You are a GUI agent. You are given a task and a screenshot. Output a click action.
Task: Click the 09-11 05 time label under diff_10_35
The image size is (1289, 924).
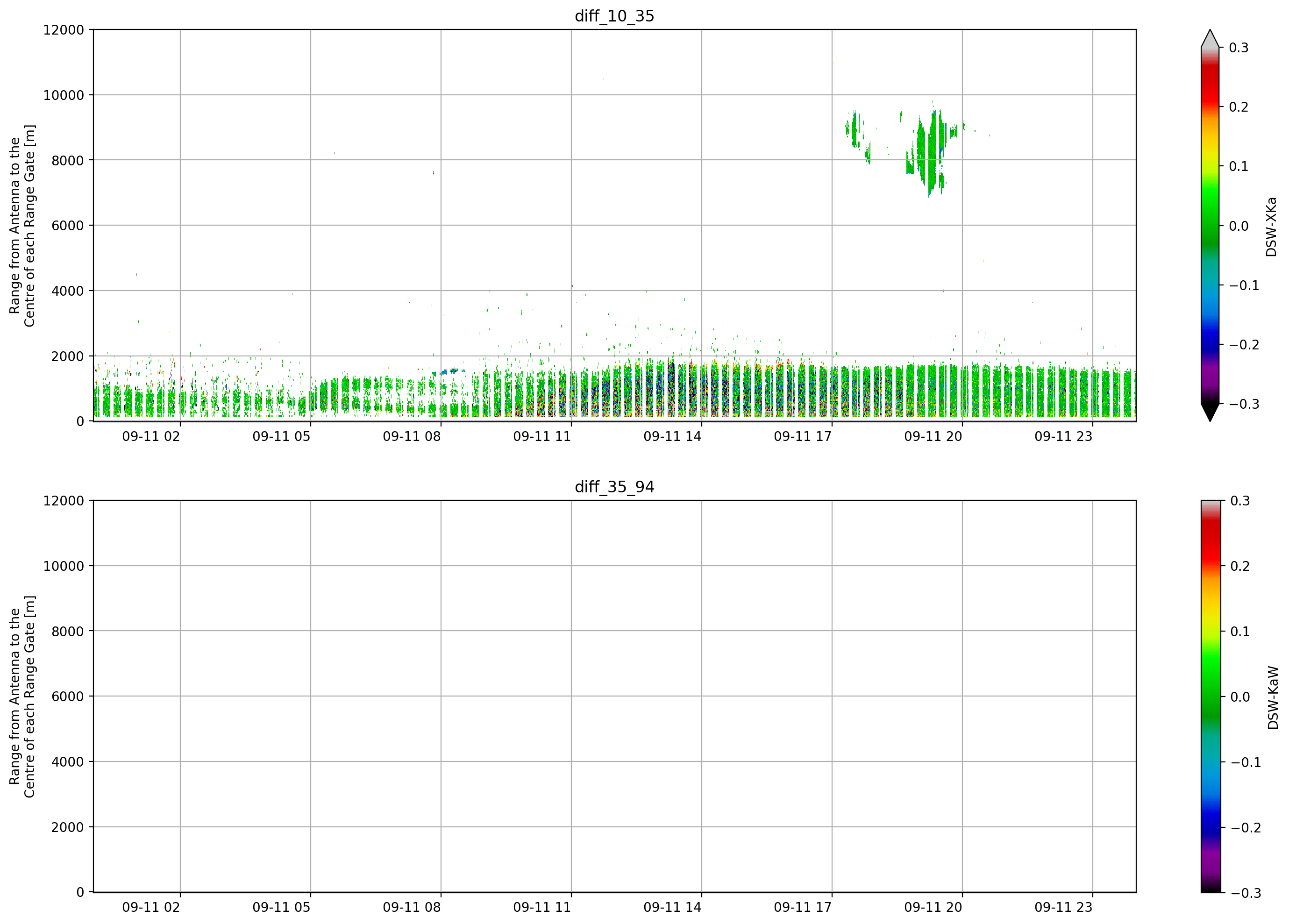point(281,436)
